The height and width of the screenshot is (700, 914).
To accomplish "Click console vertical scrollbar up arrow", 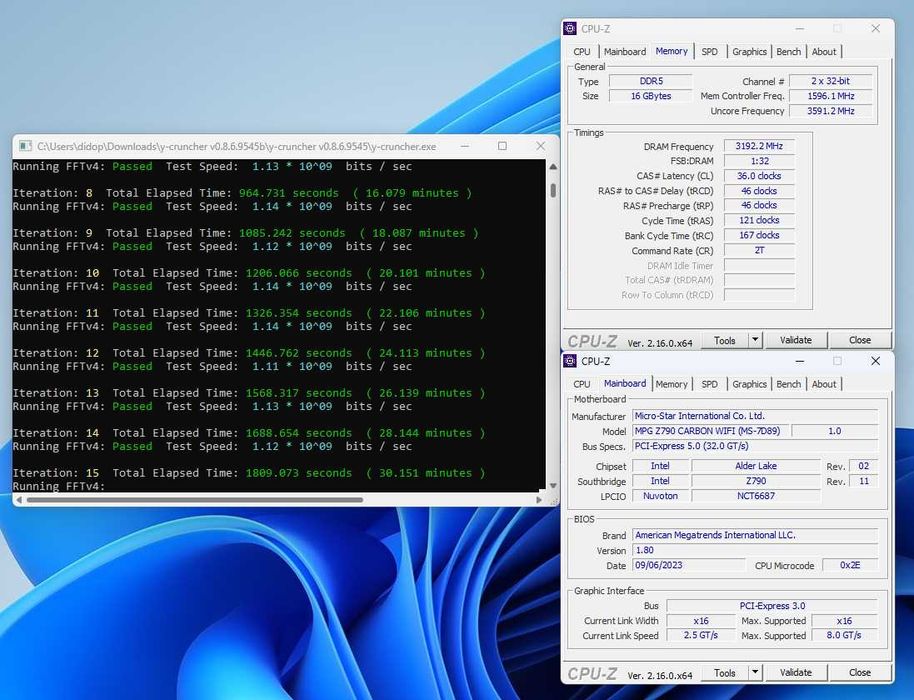I will point(553,167).
